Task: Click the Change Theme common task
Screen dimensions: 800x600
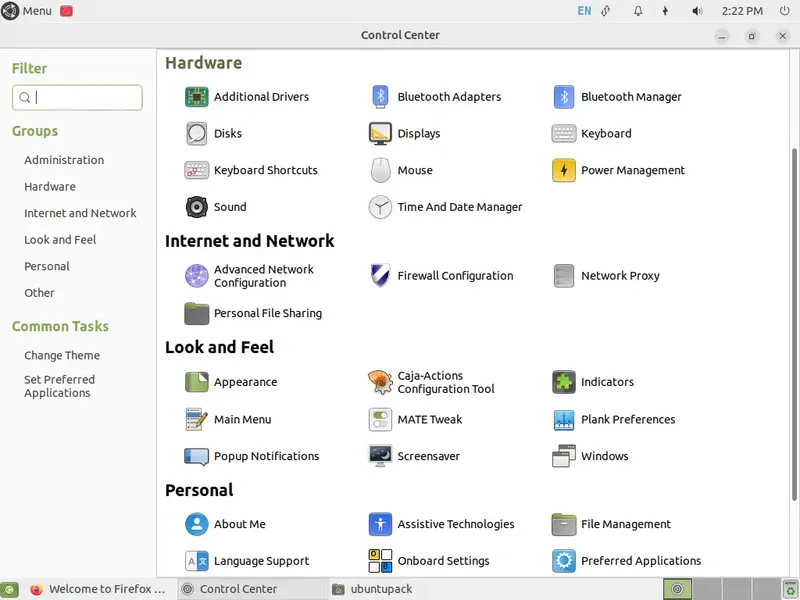Action: point(62,356)
